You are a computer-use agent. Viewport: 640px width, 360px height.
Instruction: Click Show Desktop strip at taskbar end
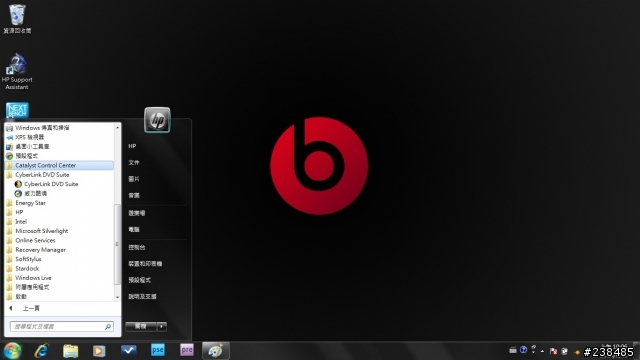click(636, 351)
